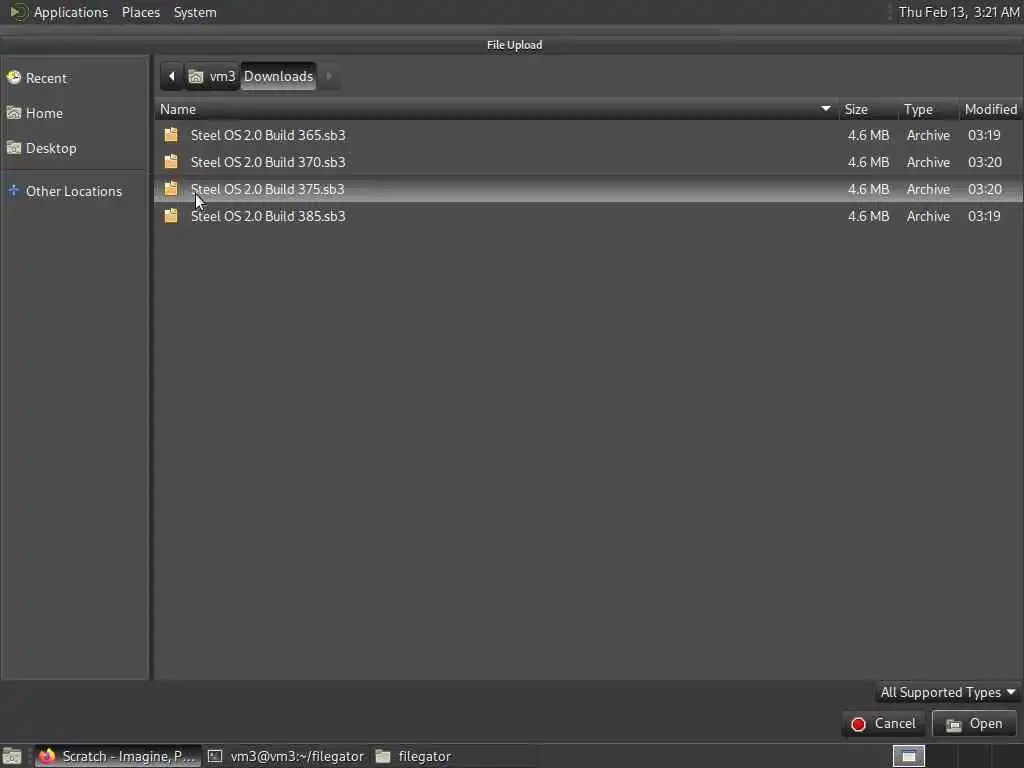Click the show desktop icon in bottom panel
The width and height of the screenshot is (1024, 768).
(12, 756)
